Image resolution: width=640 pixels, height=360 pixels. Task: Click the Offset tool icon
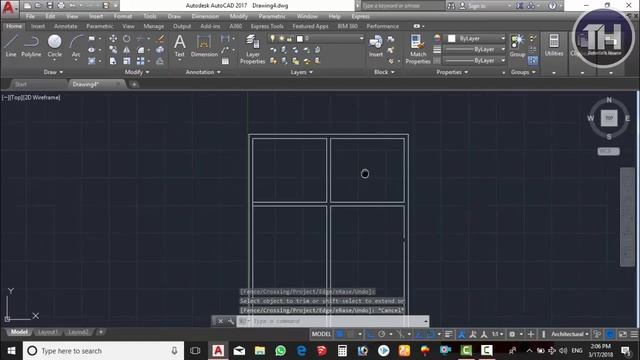[x=160, y=61]
